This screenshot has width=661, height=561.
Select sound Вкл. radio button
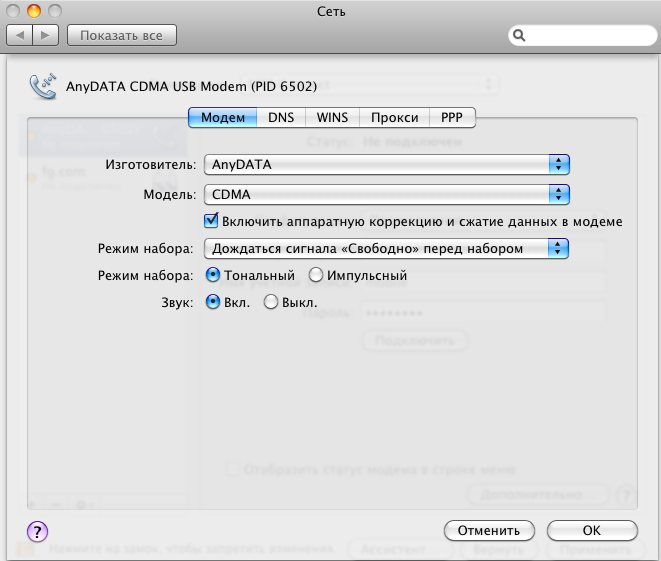click(213, 302)
